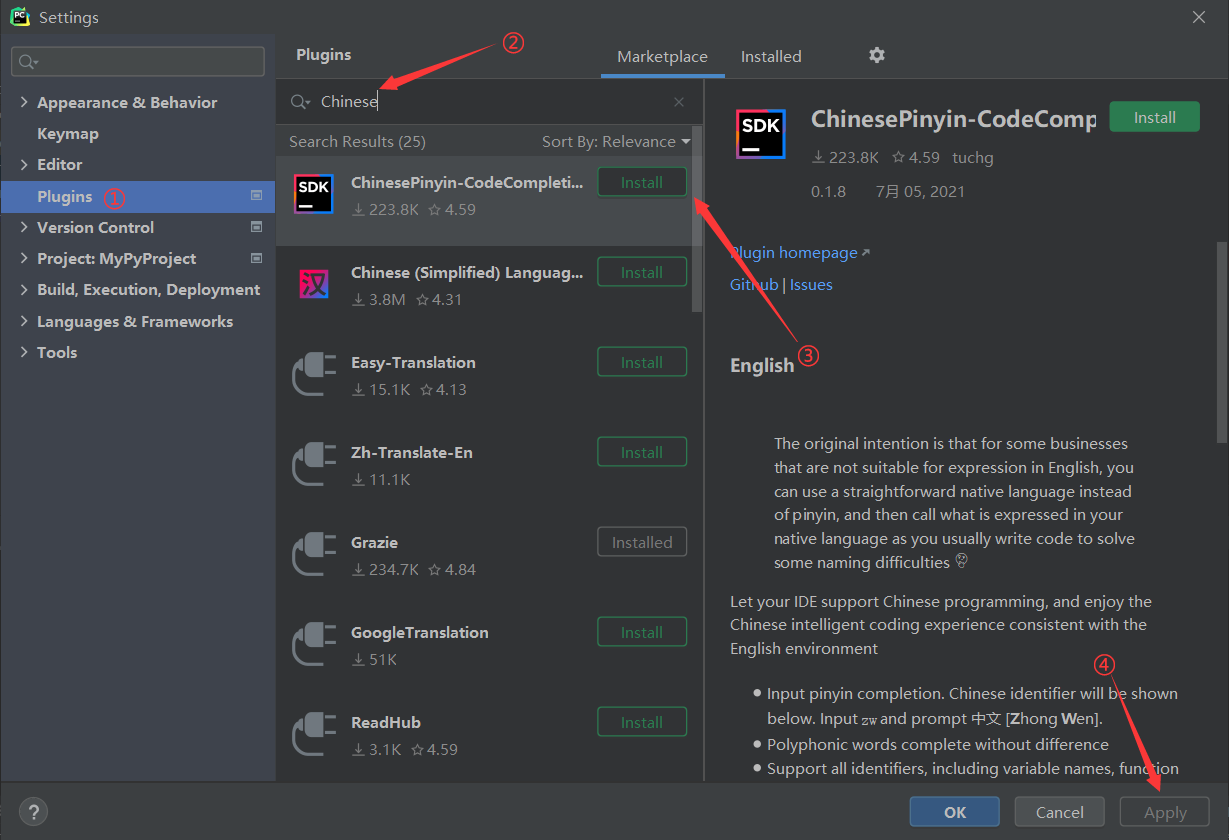This screenshot has height=840, width=1229.
Task: Expand Project: MyPyProject node
Action: [24, 258]
